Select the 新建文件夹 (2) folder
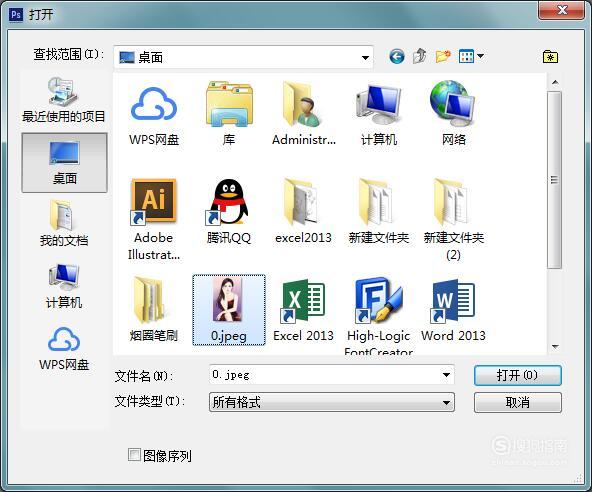The height and width of the screenshot is (492, 592). 453,220
